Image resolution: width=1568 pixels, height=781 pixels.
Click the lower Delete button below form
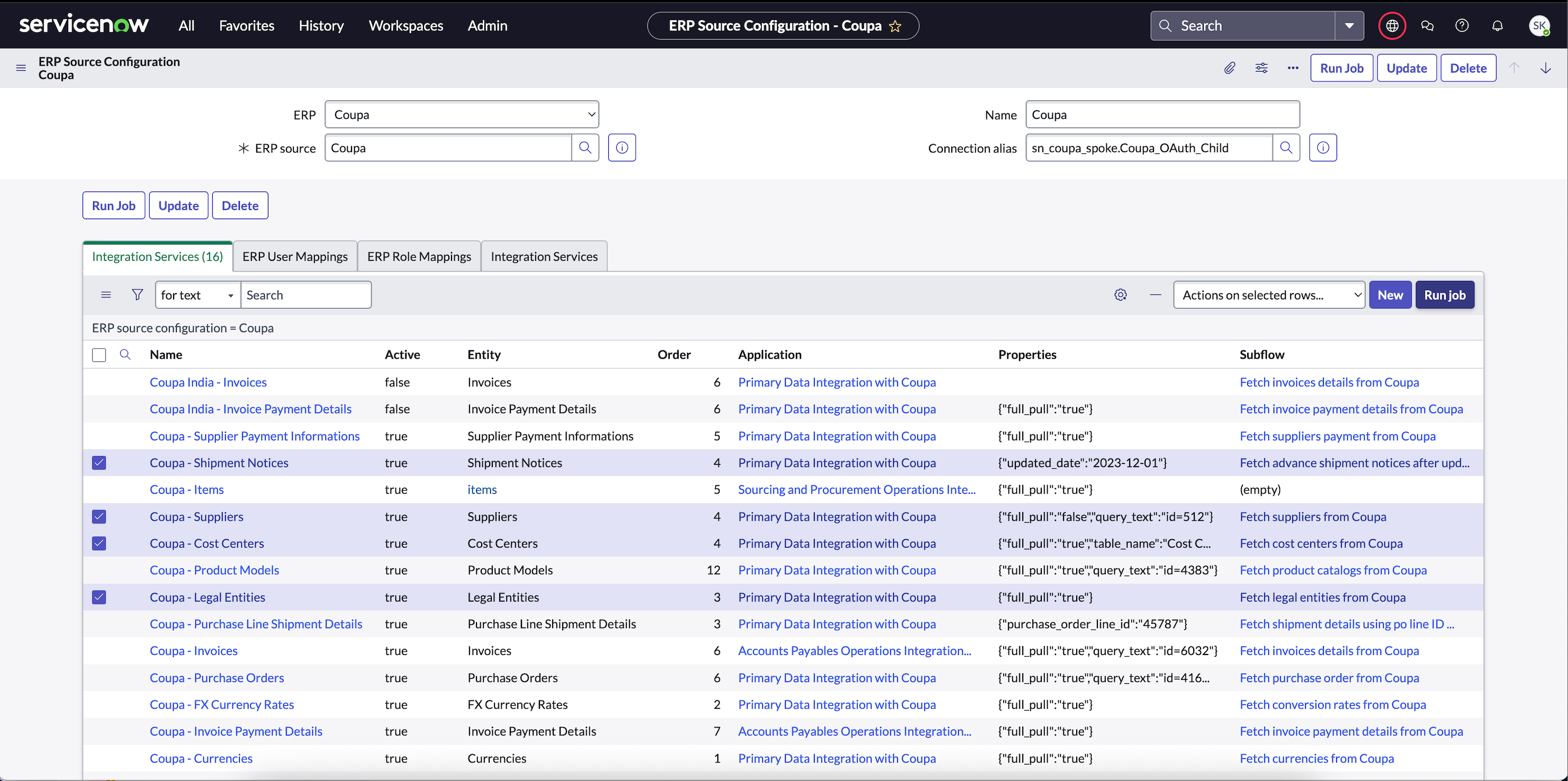pos(240,206)
